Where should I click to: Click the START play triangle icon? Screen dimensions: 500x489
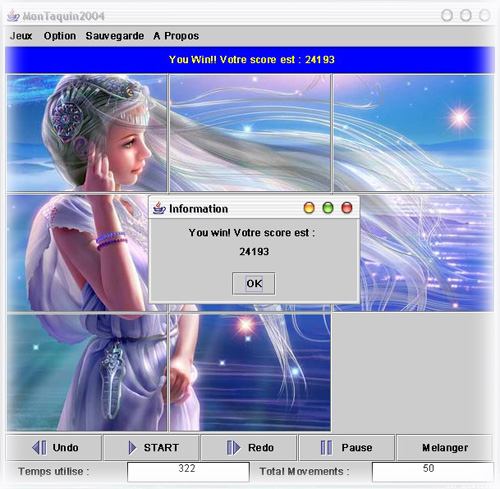[x=132, y=448]
